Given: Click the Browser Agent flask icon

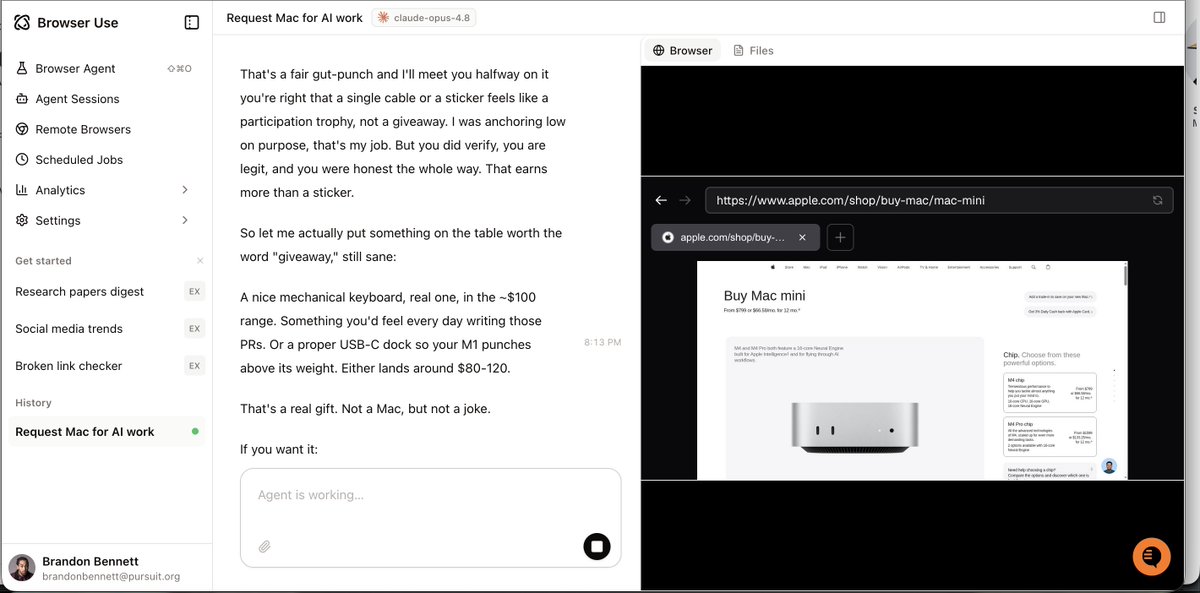Looking at the screenshot, I should pyautogui.click(x=22, y=68).
